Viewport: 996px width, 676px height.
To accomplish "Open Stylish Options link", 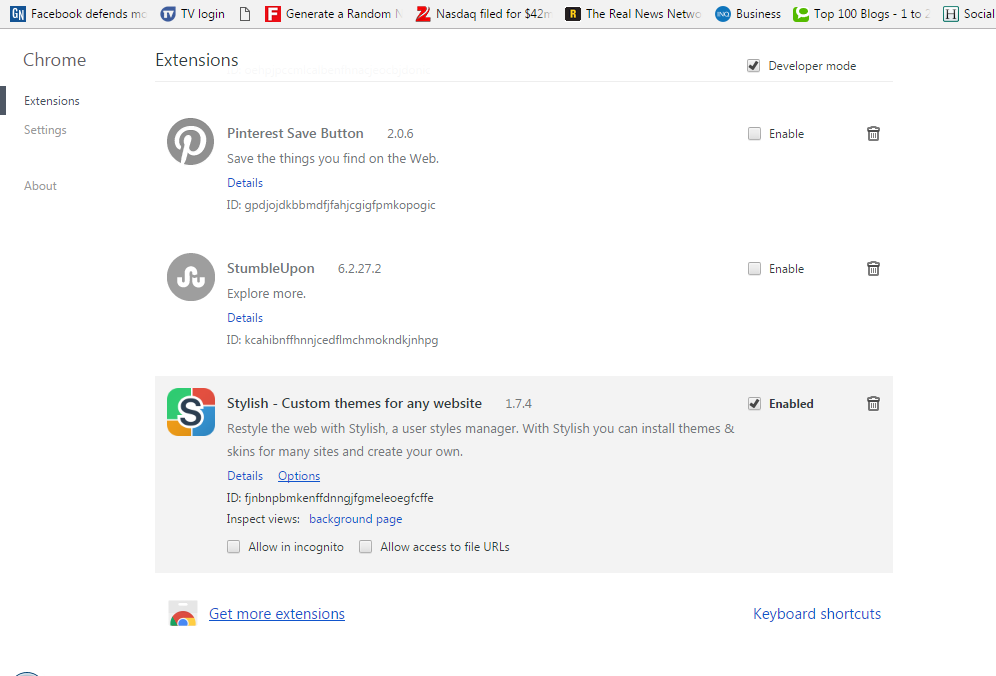I will 299,476.
